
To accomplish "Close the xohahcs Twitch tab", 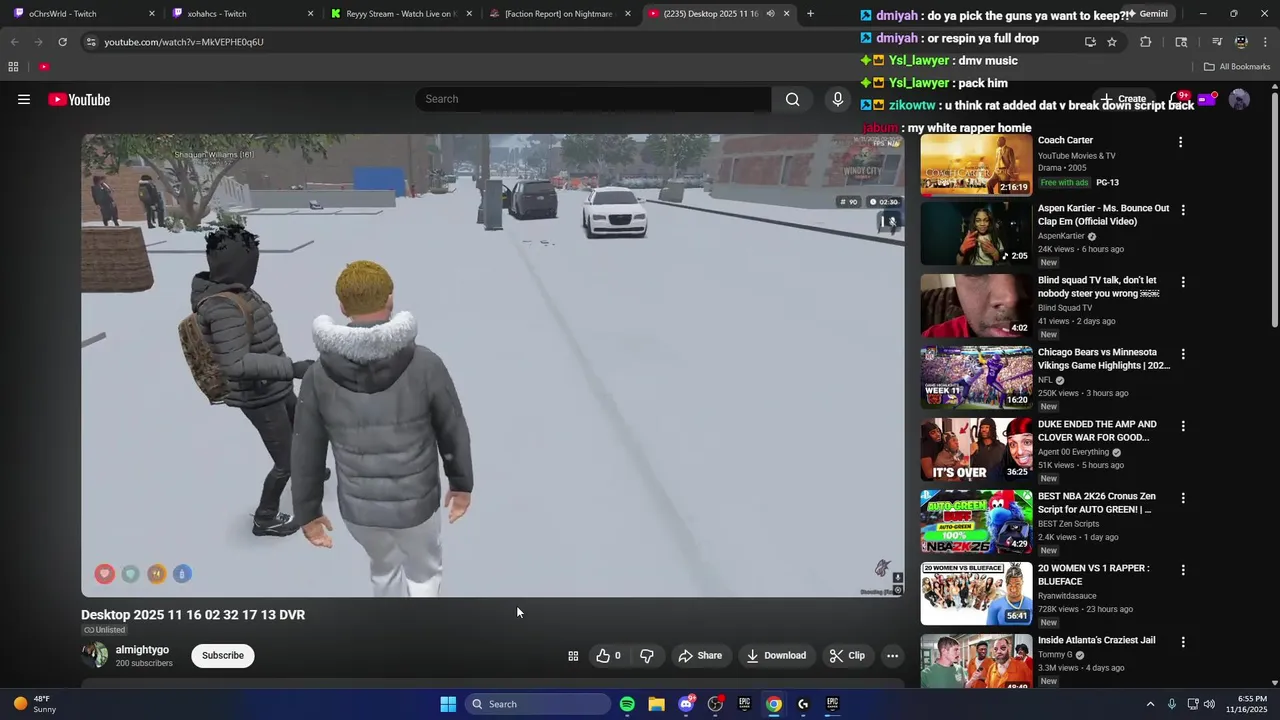I will click(x=310, y=14).
